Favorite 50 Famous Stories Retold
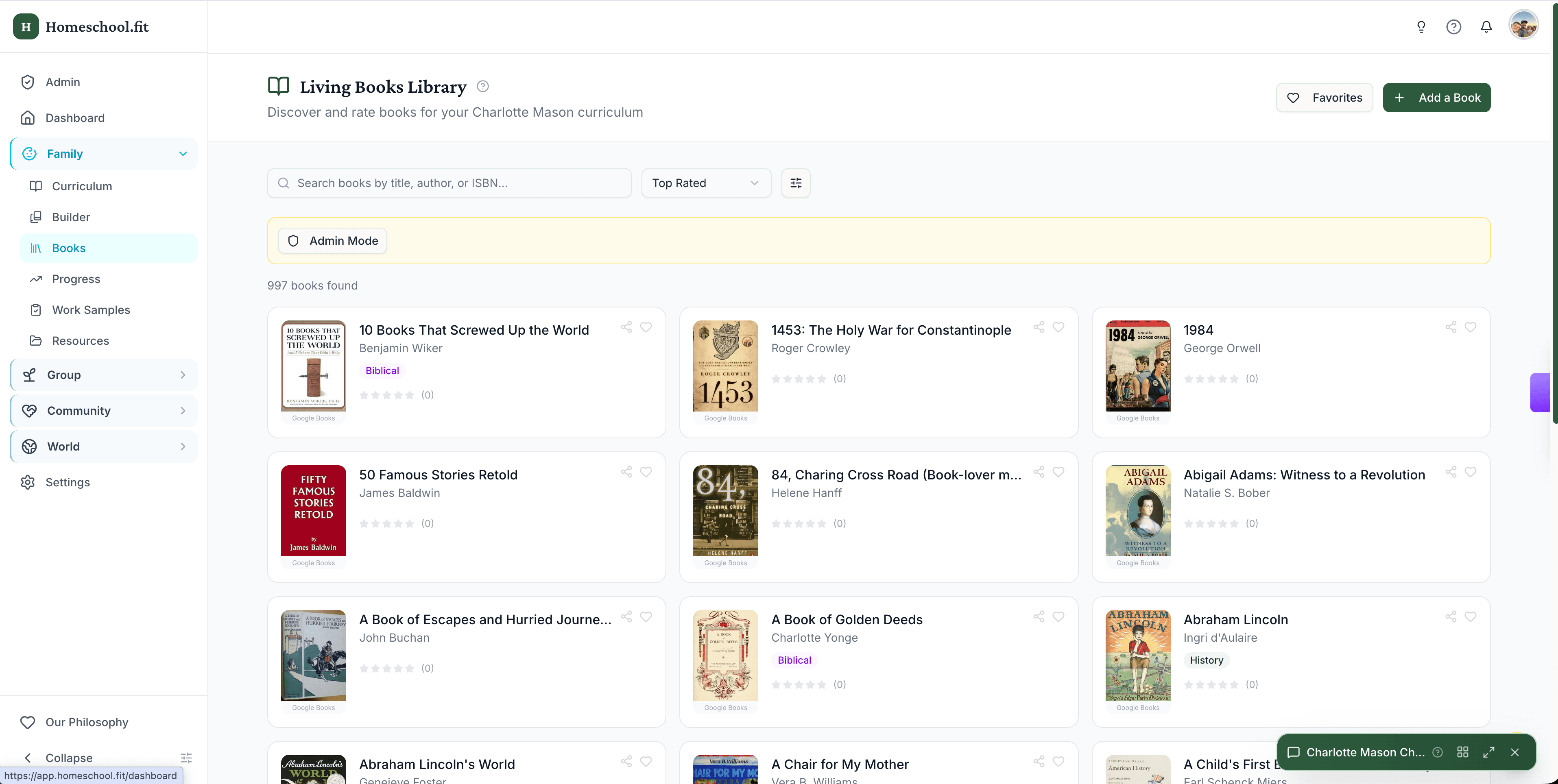Viewport: 1558px width, 784px height. click(x=646, y=471)
